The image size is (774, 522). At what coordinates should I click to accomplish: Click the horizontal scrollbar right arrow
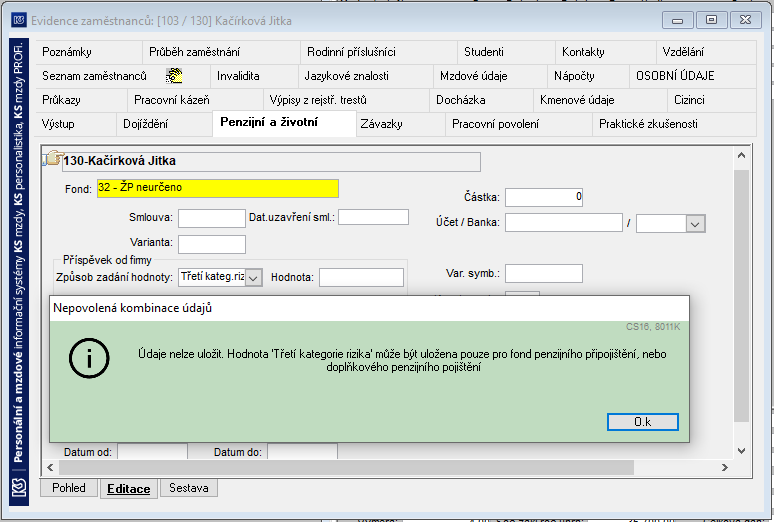click(725, 467)
